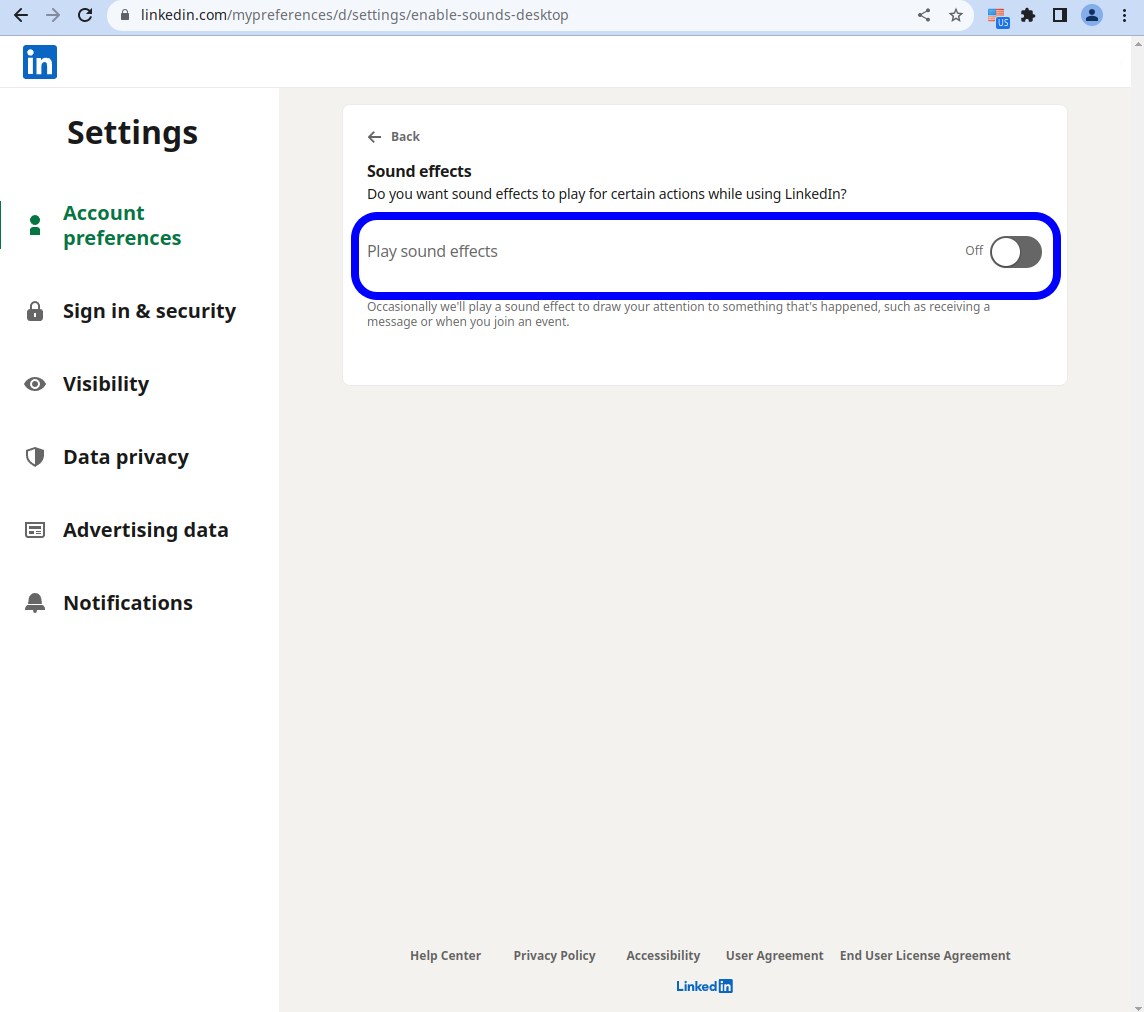This screenshot has width=1144, height=1012.
Task: Select the Advertising data section
Action: pyautogui.click(x=145, y=530)
